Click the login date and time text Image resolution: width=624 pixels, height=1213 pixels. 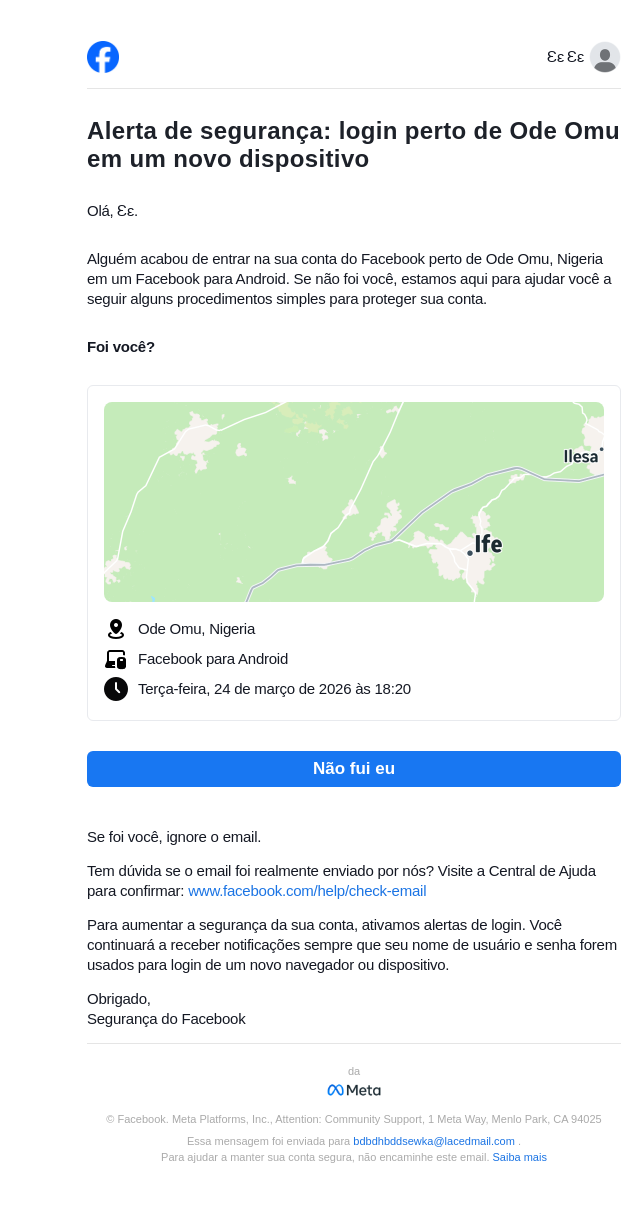(274, 689)
